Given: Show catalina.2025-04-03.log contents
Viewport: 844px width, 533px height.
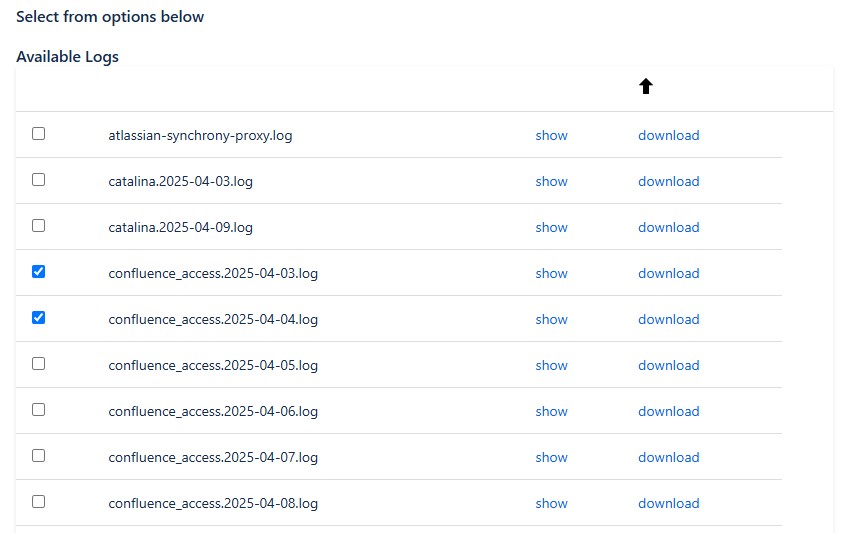Looking at the screenshot, I should pyautogui.click(x=551, y=181).
